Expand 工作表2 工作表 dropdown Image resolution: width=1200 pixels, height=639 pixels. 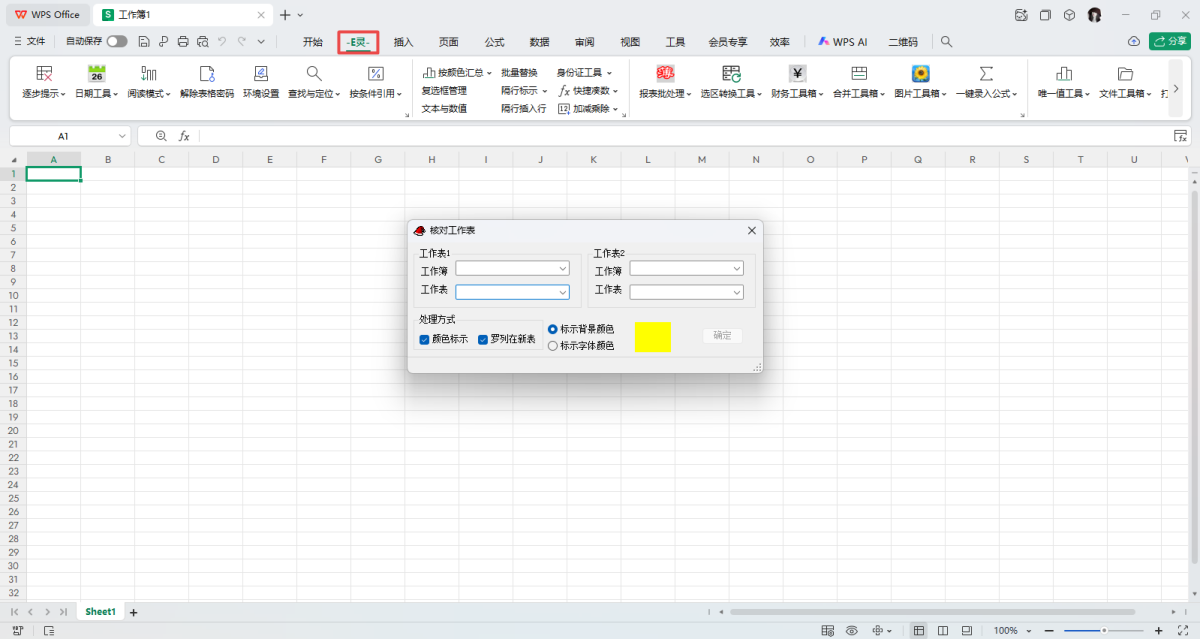pyautogui.click(x=737, y=292)
